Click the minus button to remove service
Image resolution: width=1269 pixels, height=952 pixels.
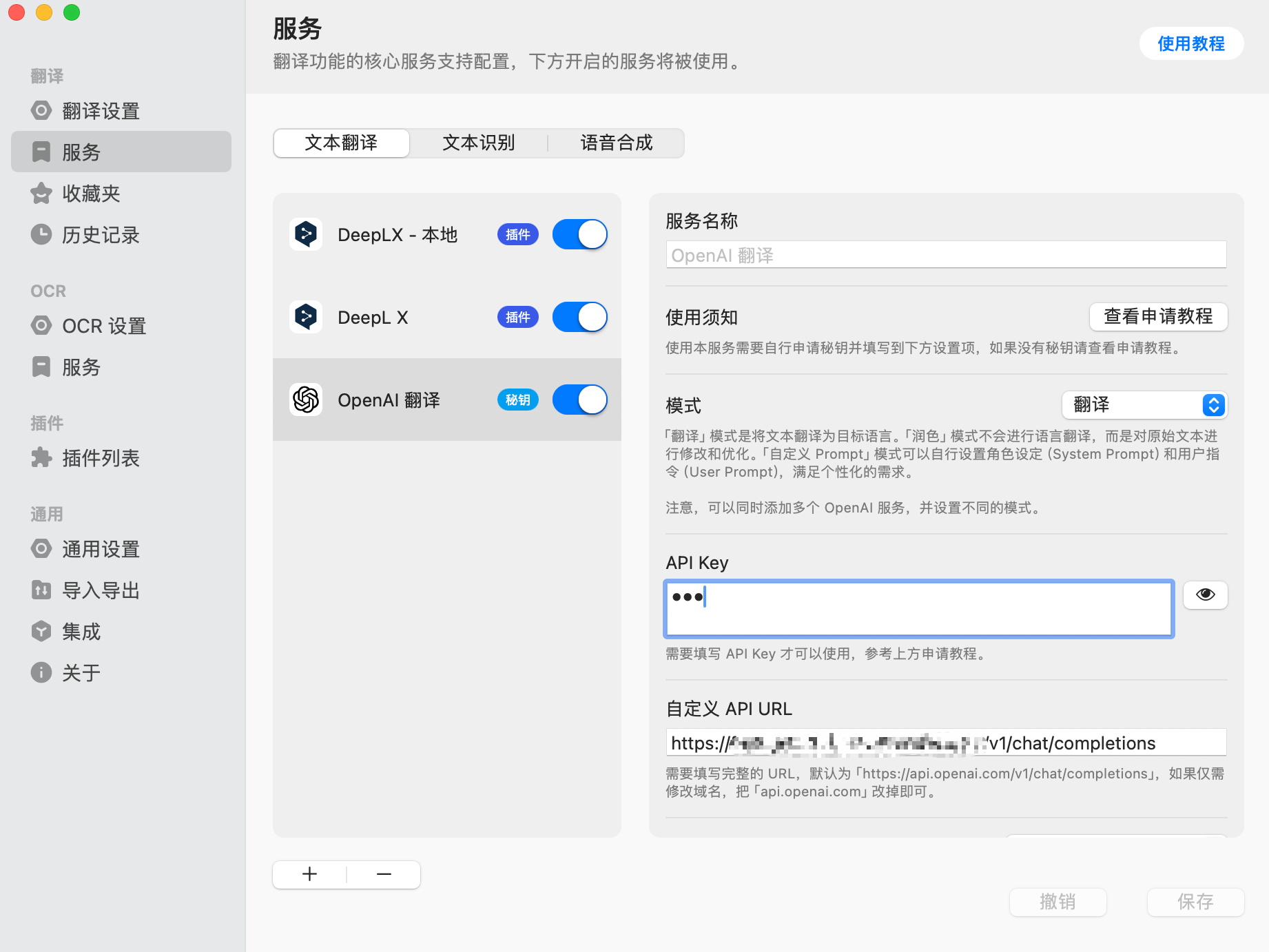pos(384,874)
